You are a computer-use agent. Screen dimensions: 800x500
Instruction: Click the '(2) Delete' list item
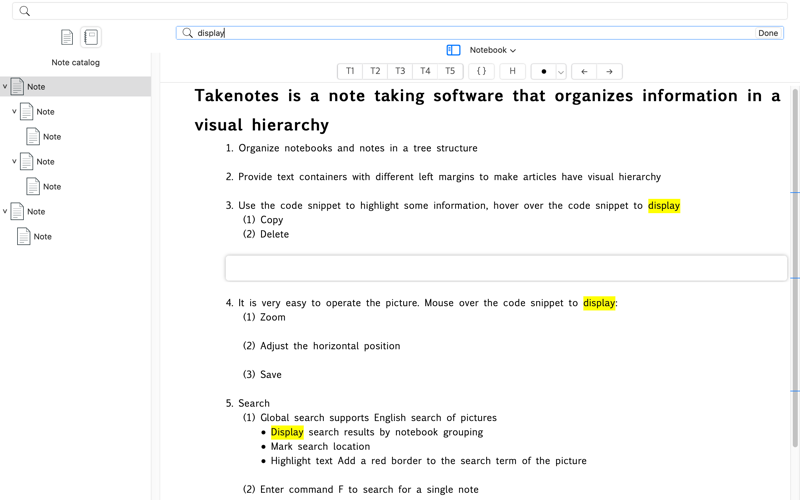tap(266, 234)
